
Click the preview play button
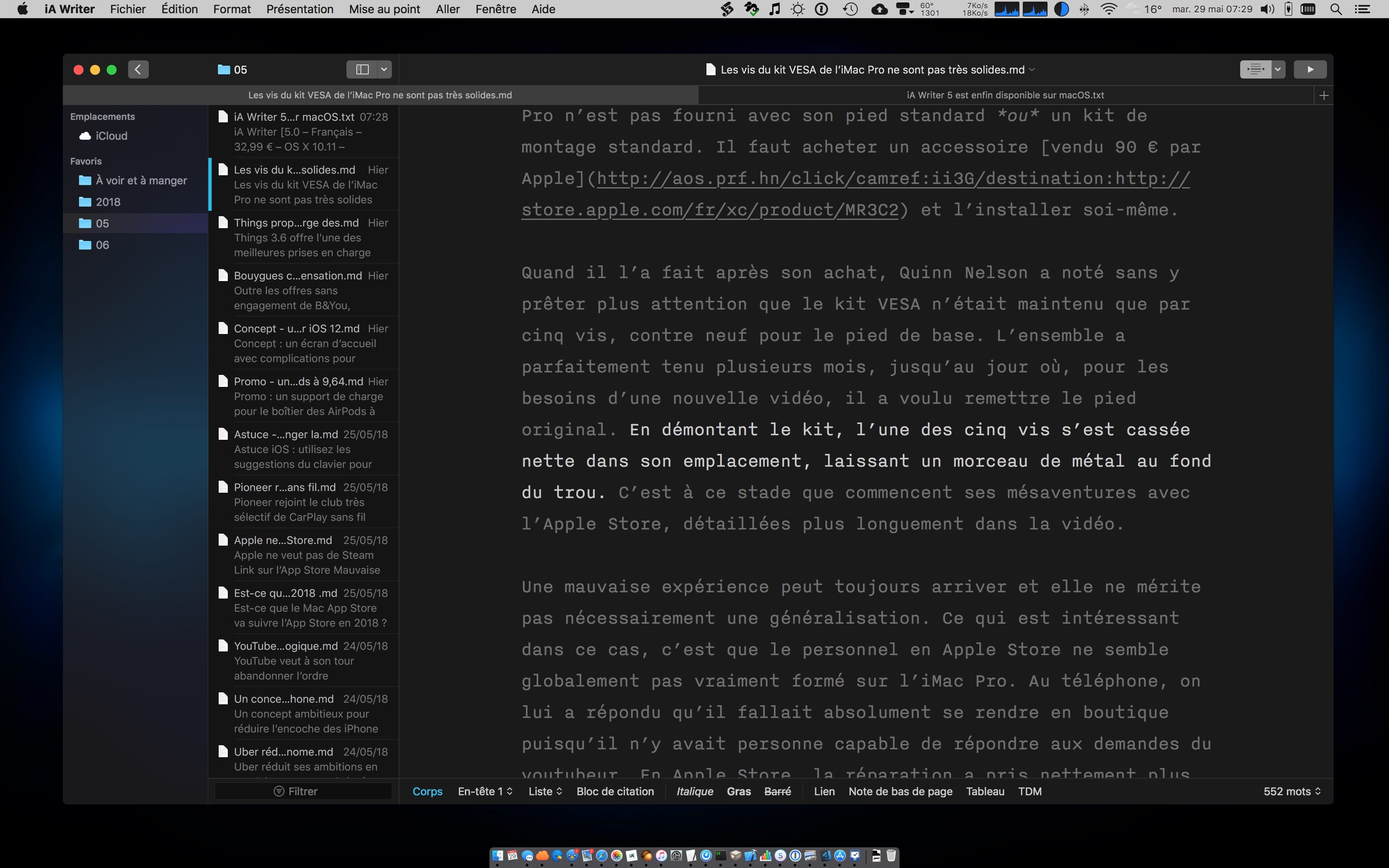(1310, 69)
